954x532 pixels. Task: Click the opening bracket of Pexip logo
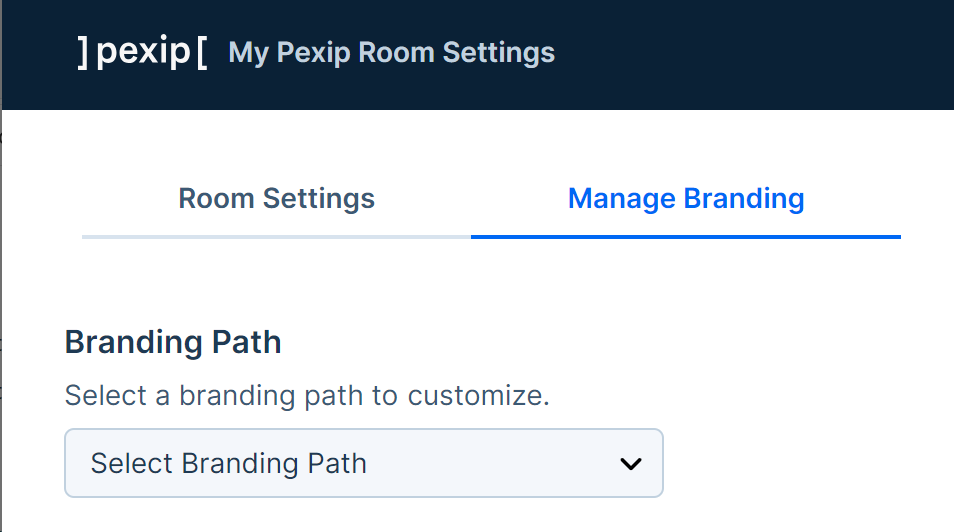click(x=203, y=53)
